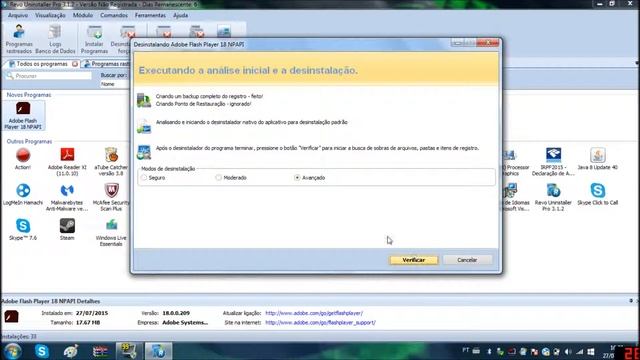Select Revo Uninstaller Pro 3.1.2 icon
This screenshot has height=360, width=640.
(553, 197)
